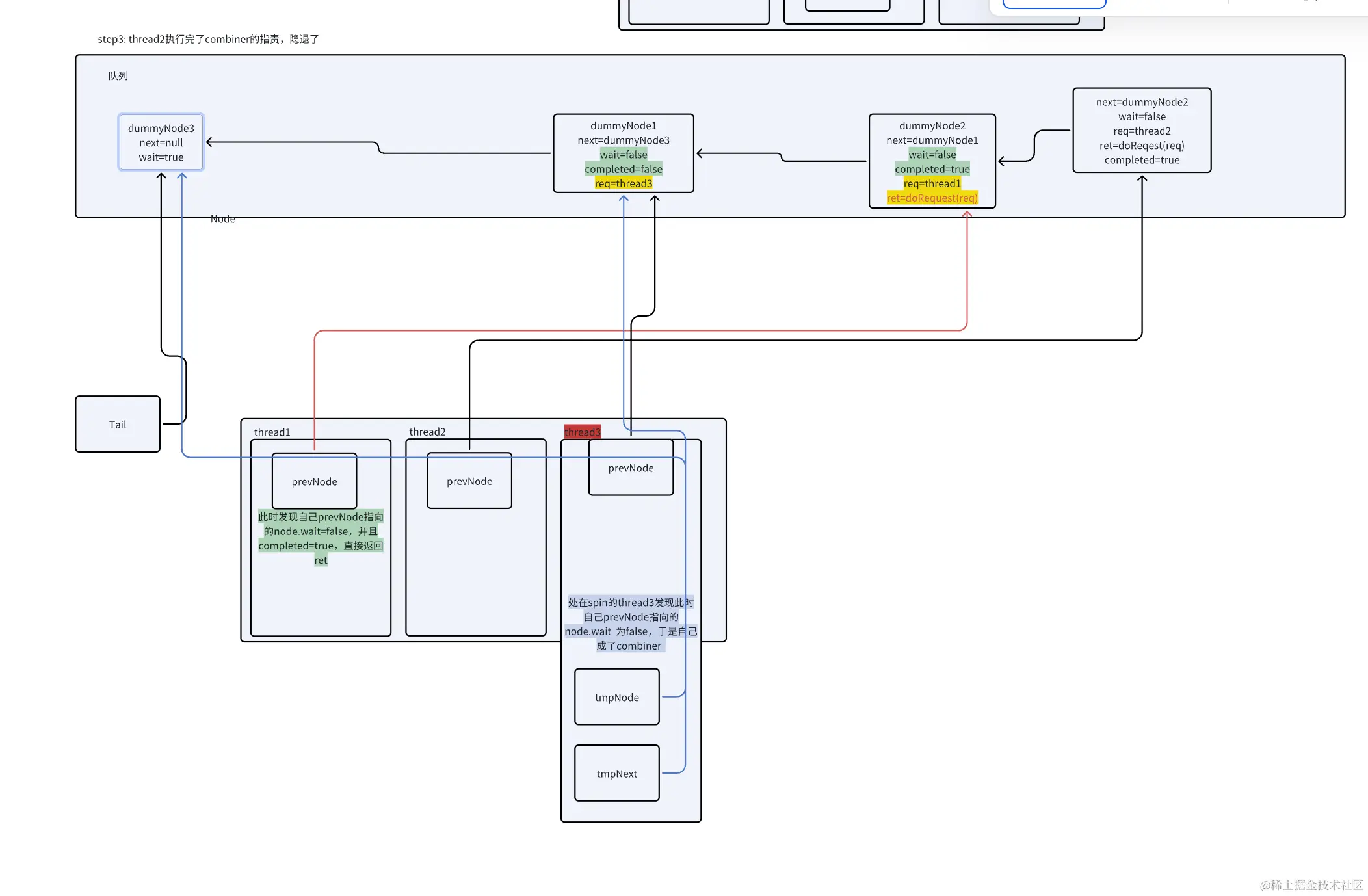
Task: Select the tmpNext box
Action: click(x=616, y=774)
